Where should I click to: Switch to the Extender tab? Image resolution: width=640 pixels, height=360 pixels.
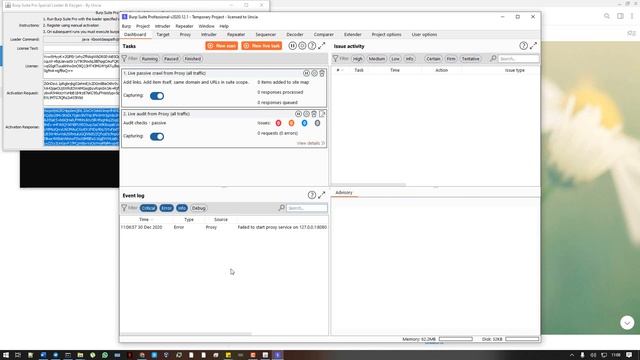click(x=353, y=35)
